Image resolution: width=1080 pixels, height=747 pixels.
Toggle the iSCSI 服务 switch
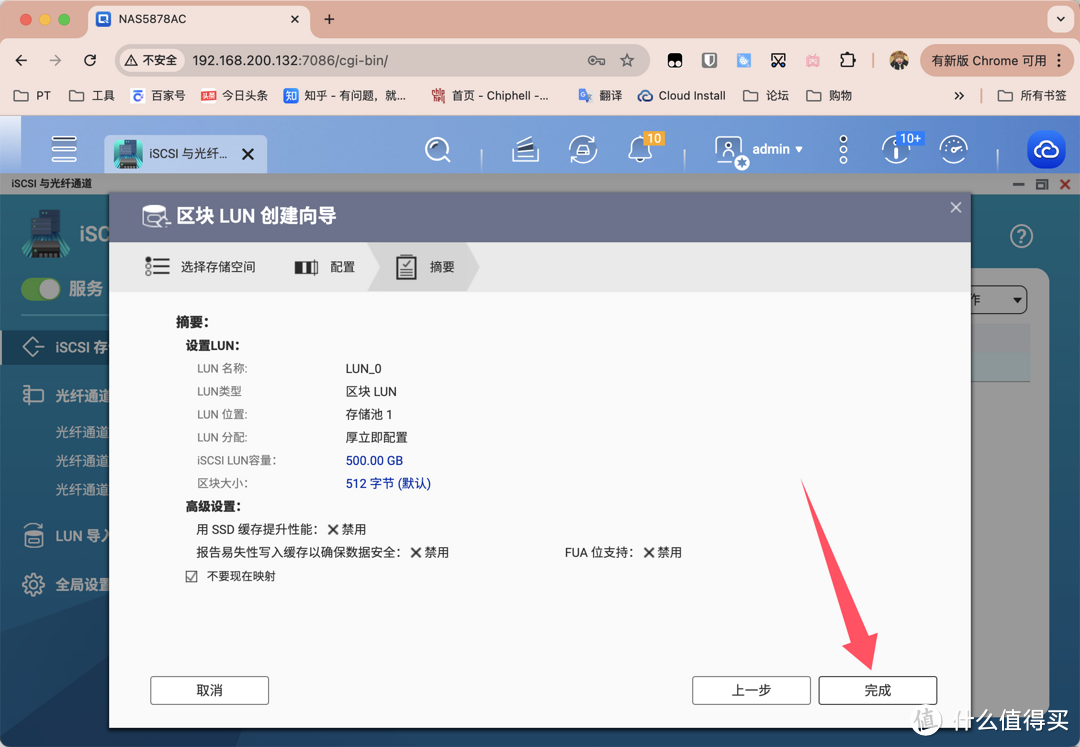point(41,289)
